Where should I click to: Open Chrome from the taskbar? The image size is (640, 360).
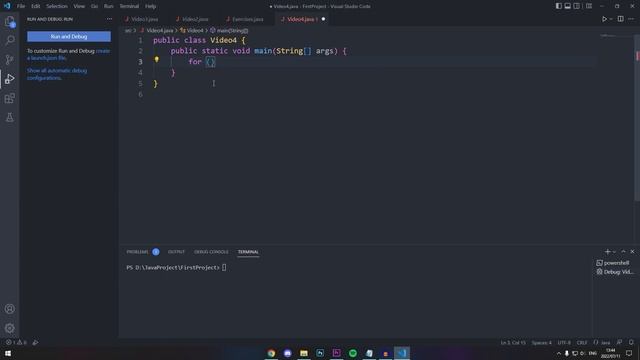[x=271, y=353]
